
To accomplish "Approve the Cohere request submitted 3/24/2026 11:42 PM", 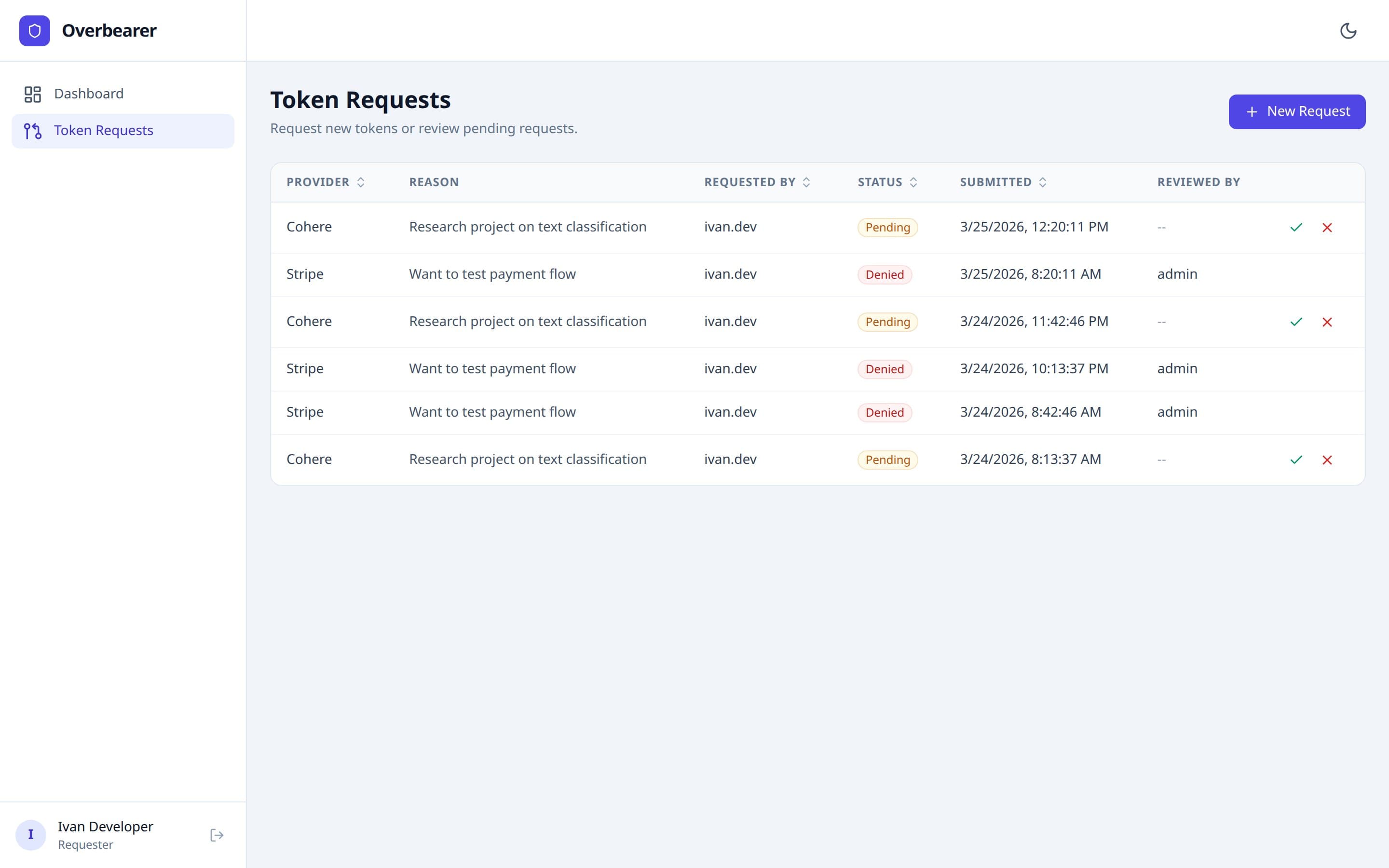I will (1295, 322).
